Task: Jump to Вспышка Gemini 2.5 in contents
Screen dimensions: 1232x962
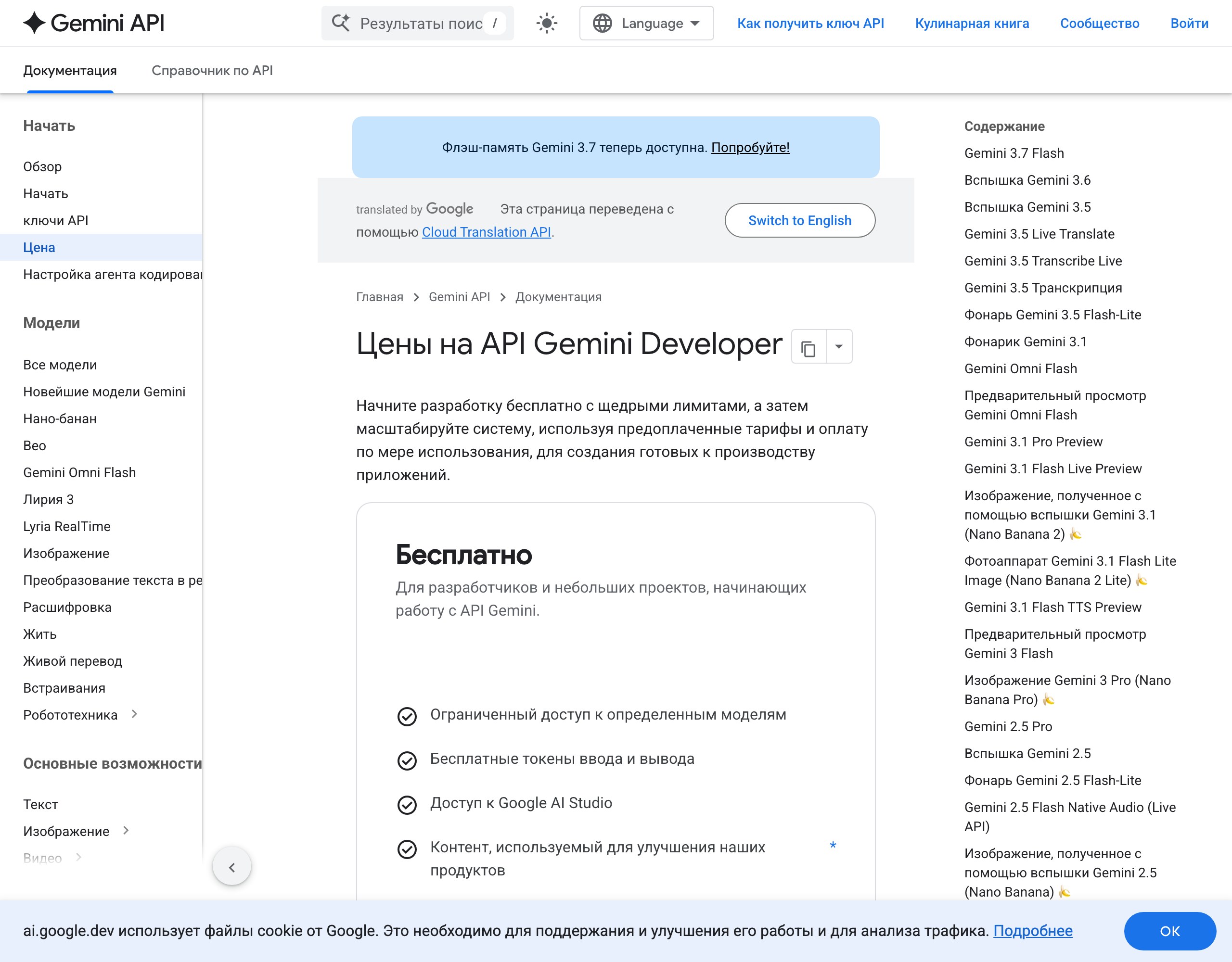Action: click(1027, 754)
